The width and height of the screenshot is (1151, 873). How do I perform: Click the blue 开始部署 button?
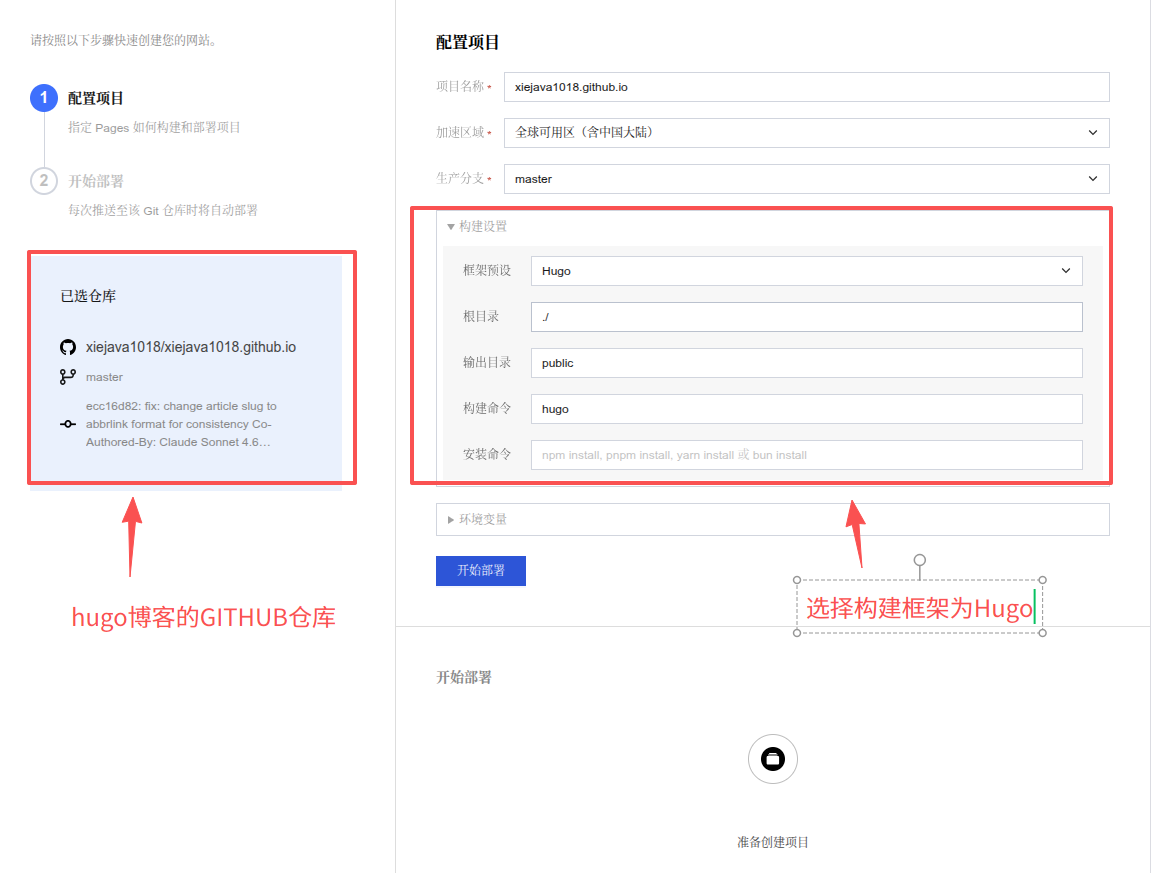point(481,570)
